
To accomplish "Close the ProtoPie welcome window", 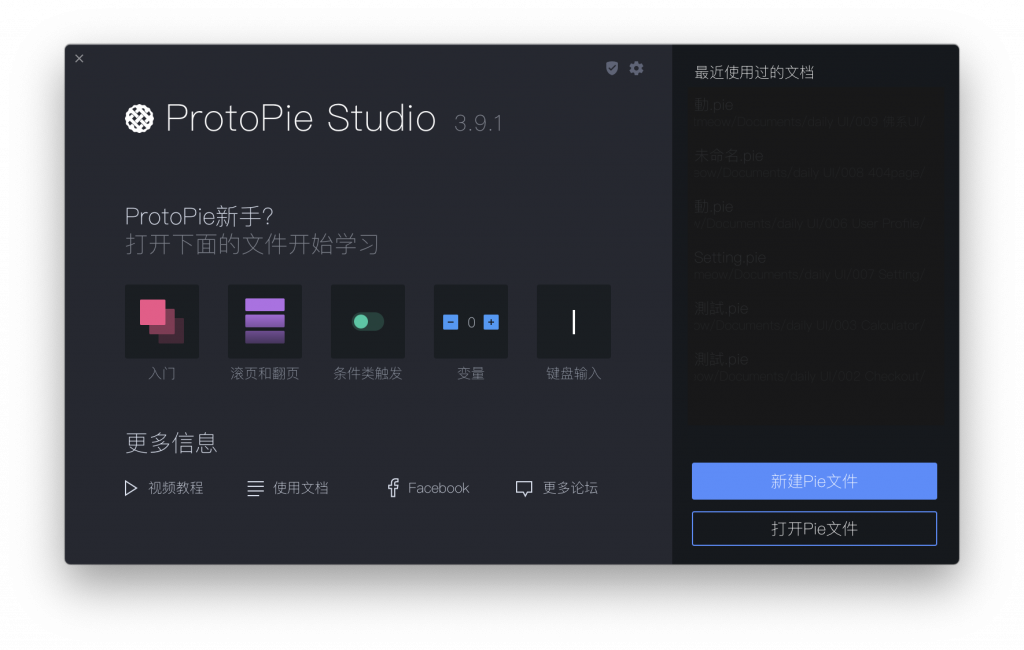I will tap(79, 58).
